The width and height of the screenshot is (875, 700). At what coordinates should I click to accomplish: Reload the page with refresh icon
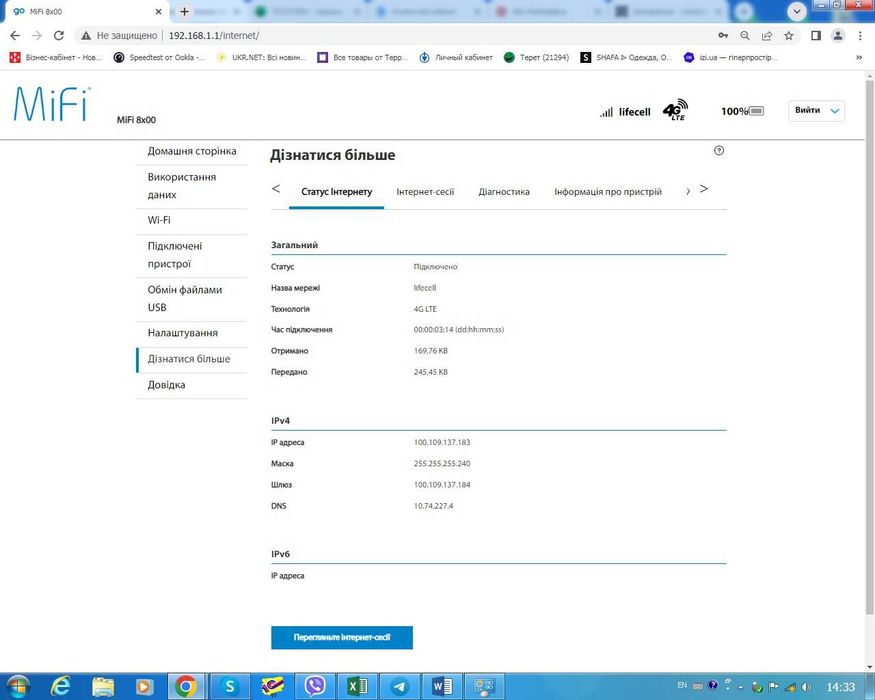point(59,35)
